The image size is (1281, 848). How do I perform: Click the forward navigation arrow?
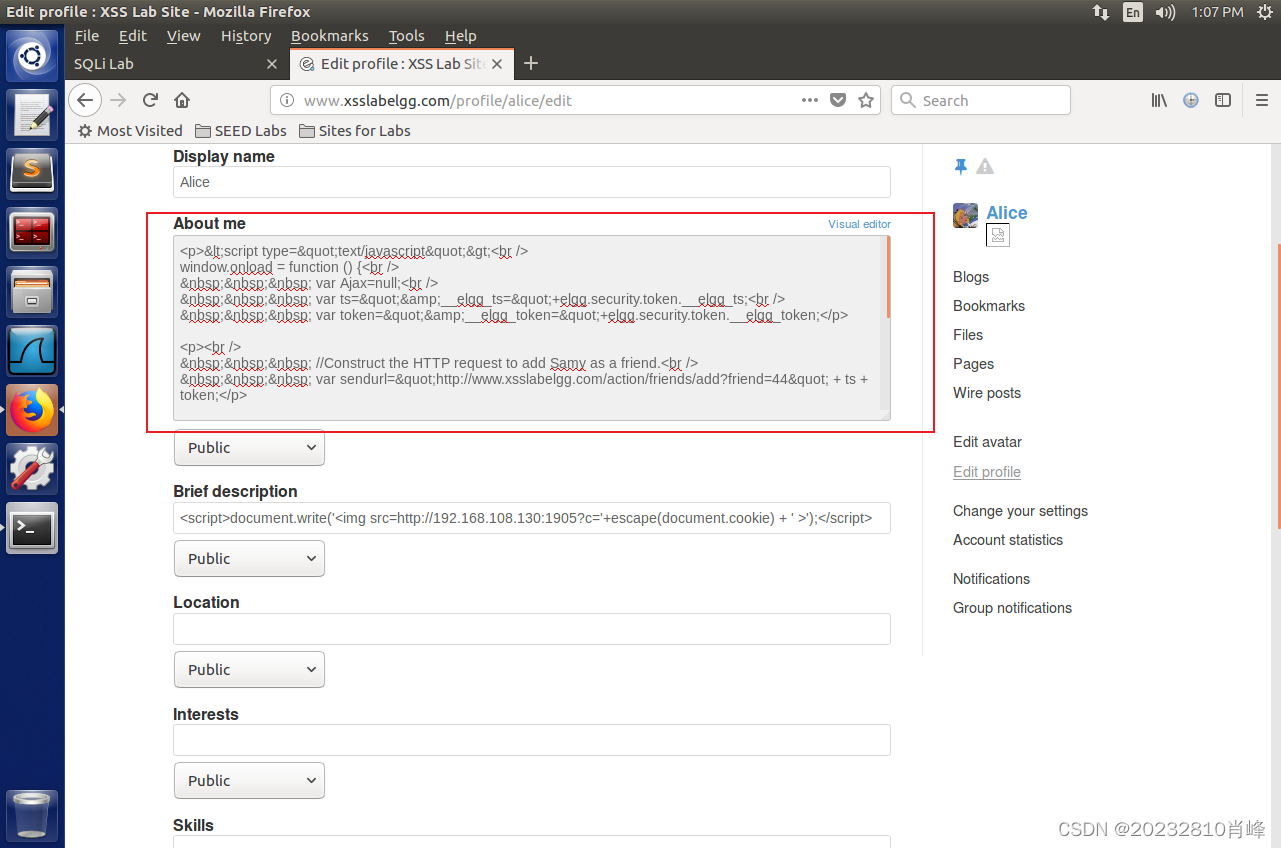(x=118, y=100)
